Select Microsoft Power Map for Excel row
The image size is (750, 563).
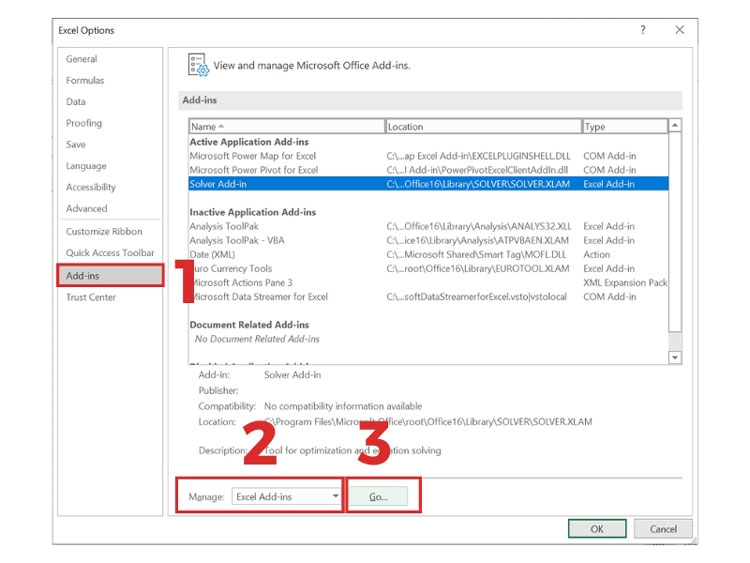point(428,156)
